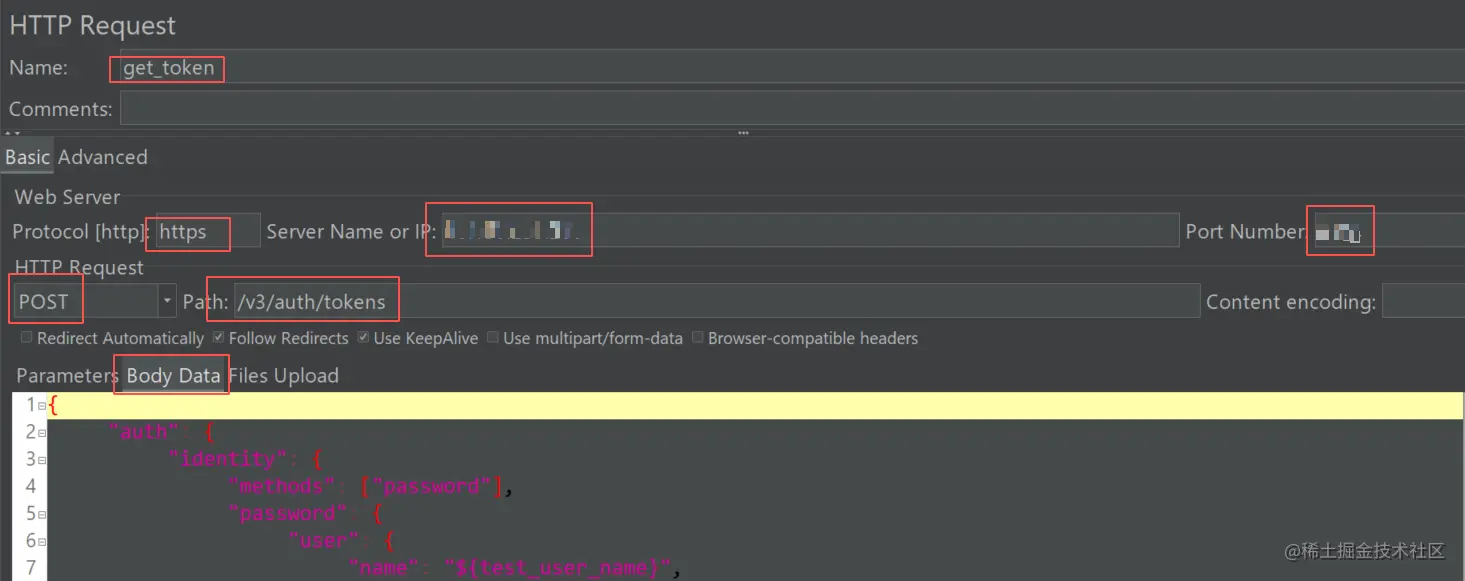Switch to the Parameters tab
The height and width of the screenshot is (581, 1465).
(x=66, y=376)
